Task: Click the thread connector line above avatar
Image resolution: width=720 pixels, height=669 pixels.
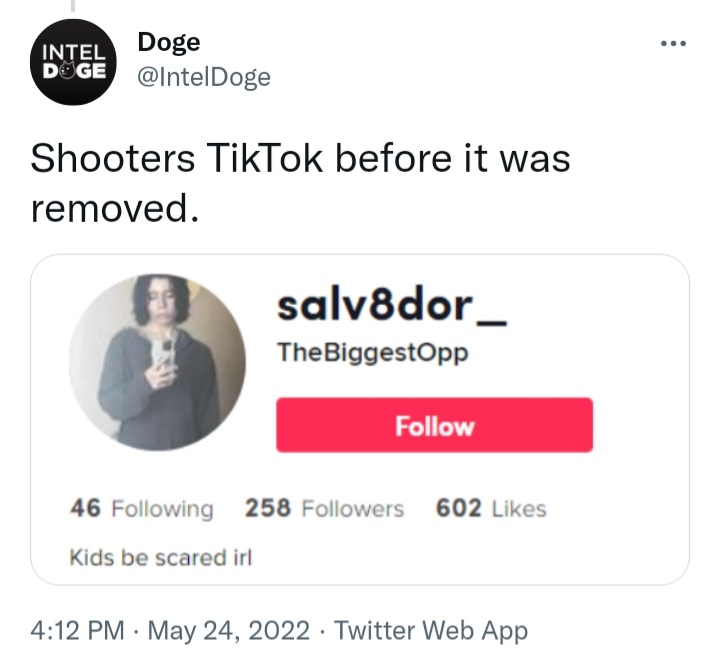Action: [73, 6]
